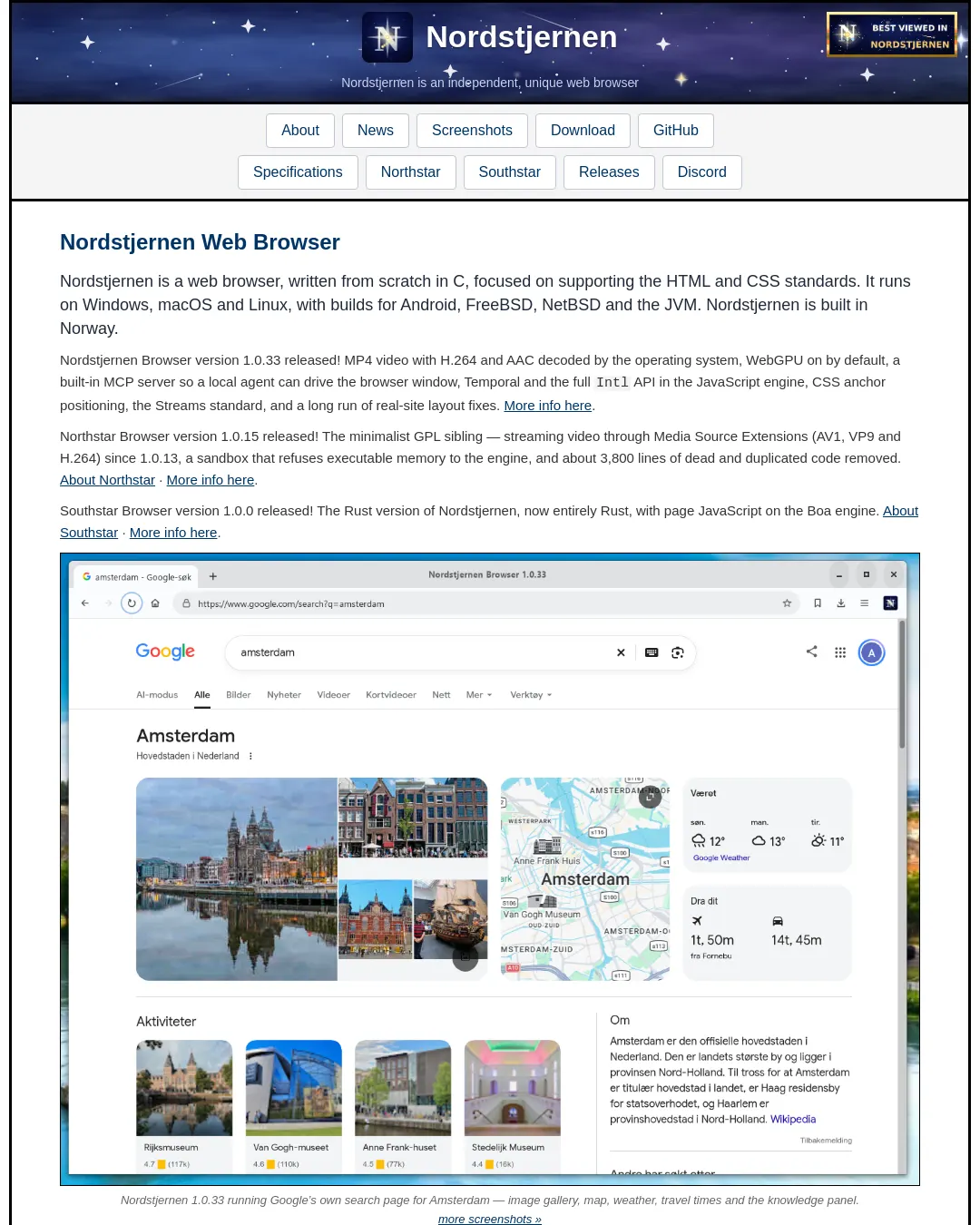
Task: Open the Releases navigation button
Action: [x=609, y=172]
